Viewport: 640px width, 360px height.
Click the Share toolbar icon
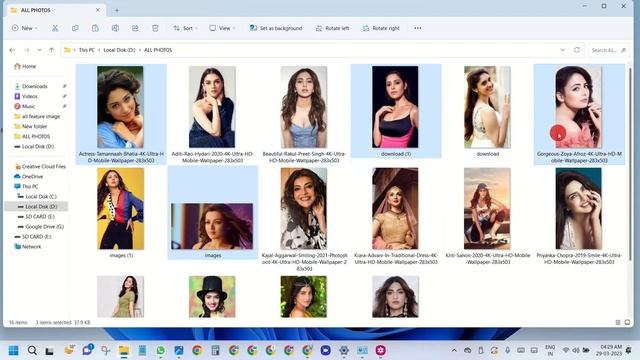(135, 28)
